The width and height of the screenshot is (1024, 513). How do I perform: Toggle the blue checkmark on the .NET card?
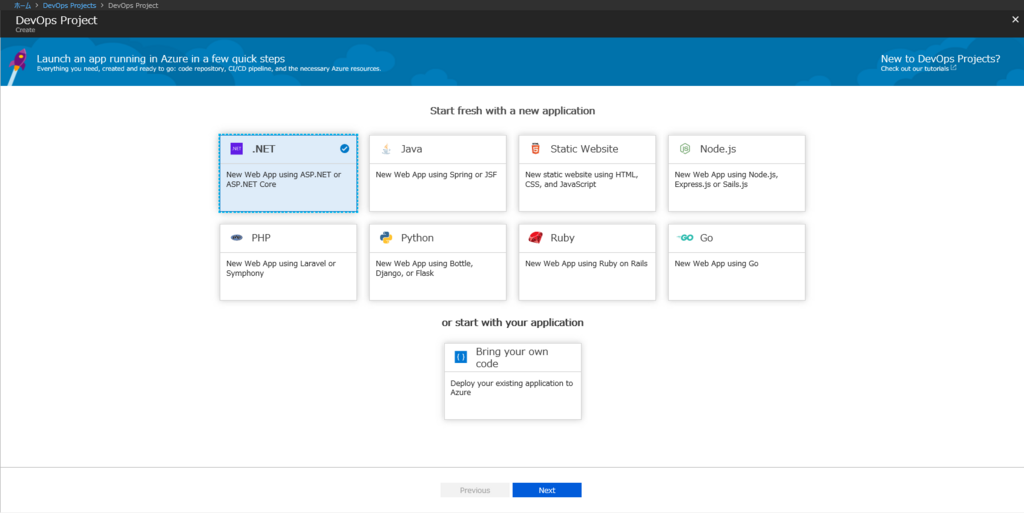(x=344, y=149)
